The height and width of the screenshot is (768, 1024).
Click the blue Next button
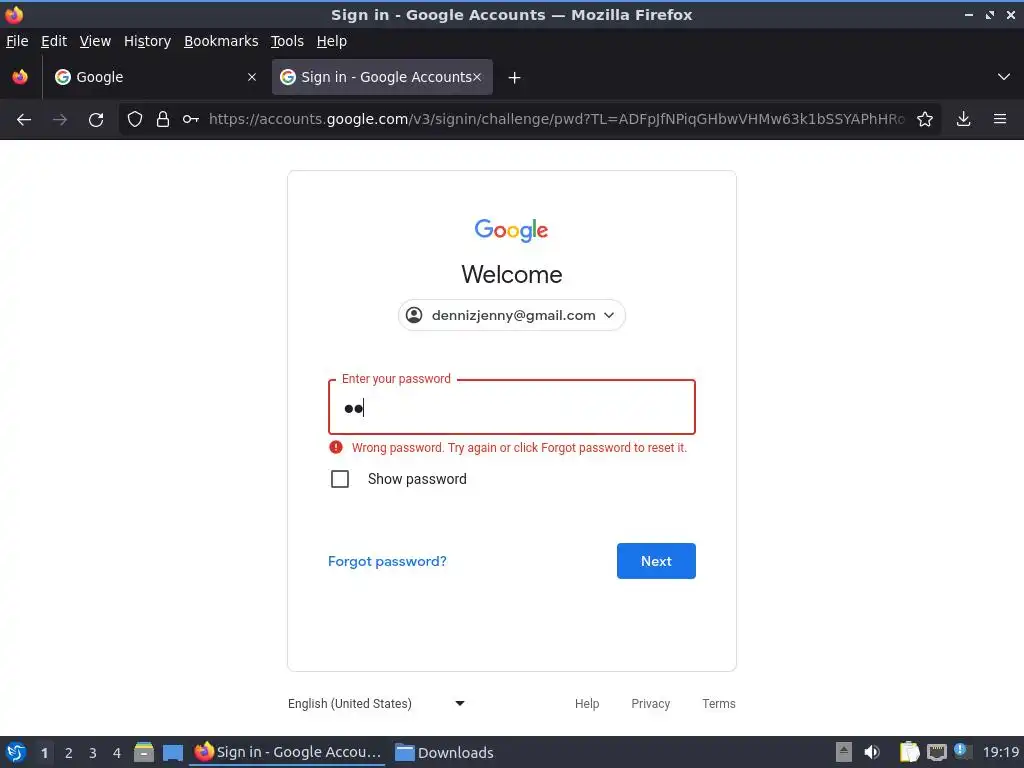pyautogui.click(x=656, y=561)
